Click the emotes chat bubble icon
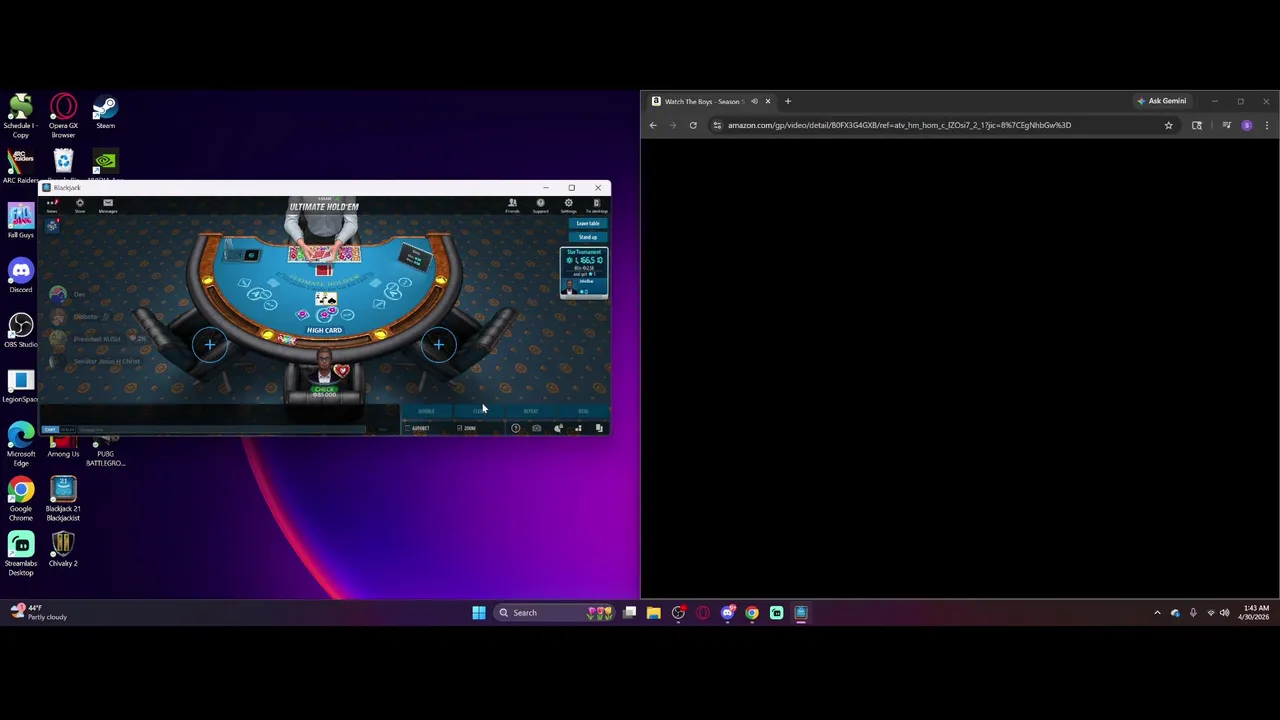 [558, 429]
